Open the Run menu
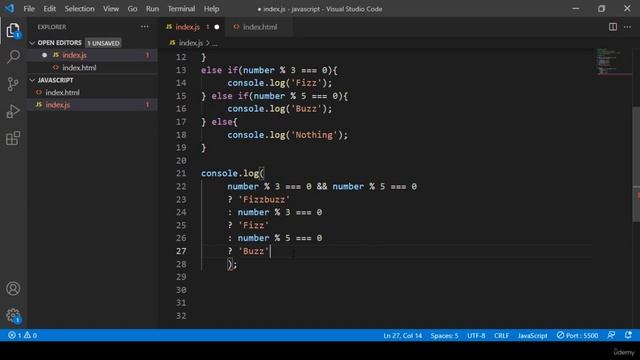Screen dimensions: 640x360 click(152, 9)
